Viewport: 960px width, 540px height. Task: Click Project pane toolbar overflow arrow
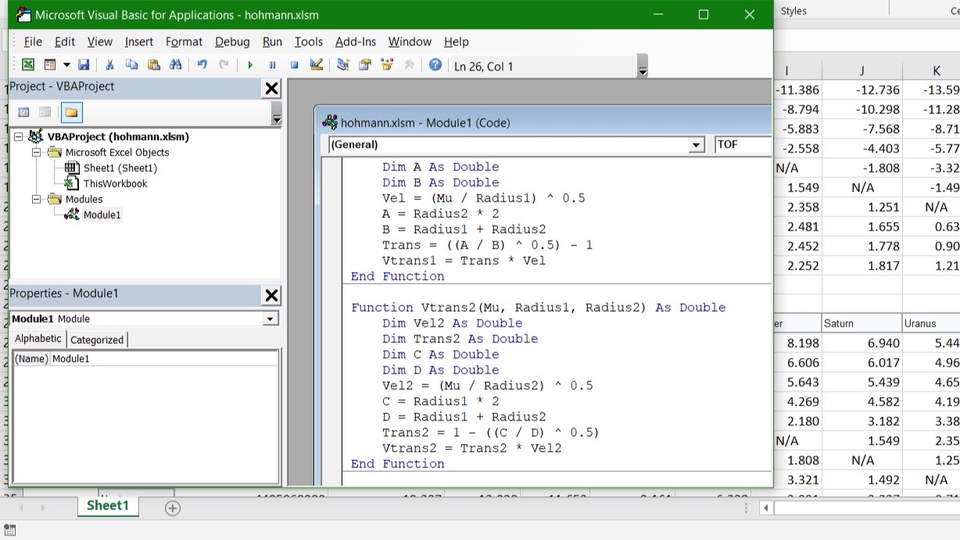pos(277,113)
